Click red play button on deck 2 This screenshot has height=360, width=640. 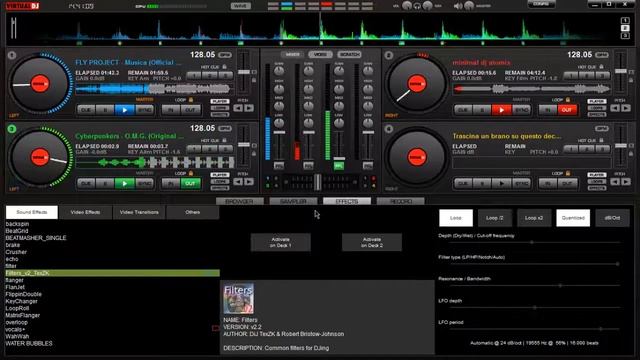502,110
